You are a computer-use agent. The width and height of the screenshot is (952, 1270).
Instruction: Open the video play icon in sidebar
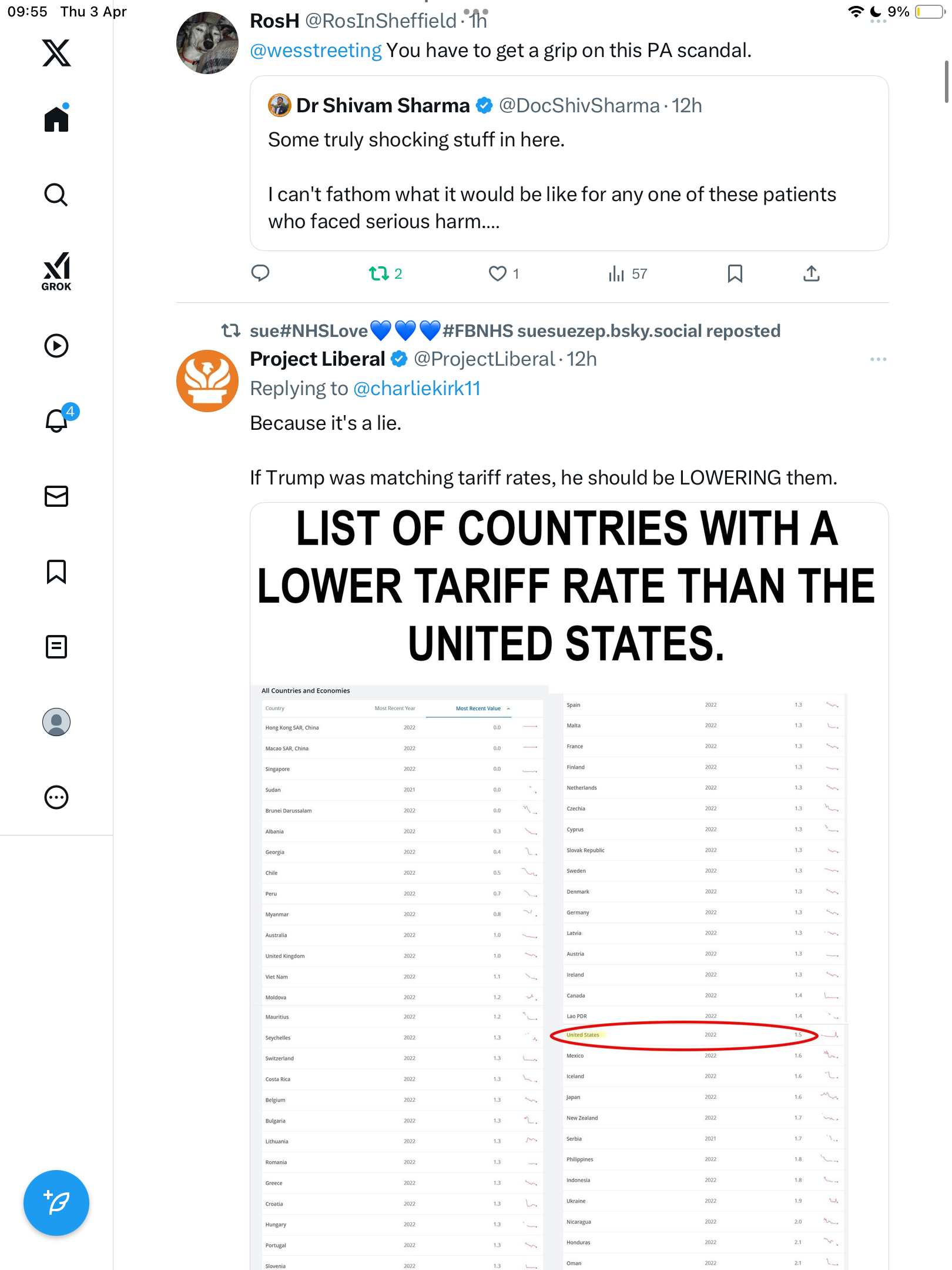[56, 346]
